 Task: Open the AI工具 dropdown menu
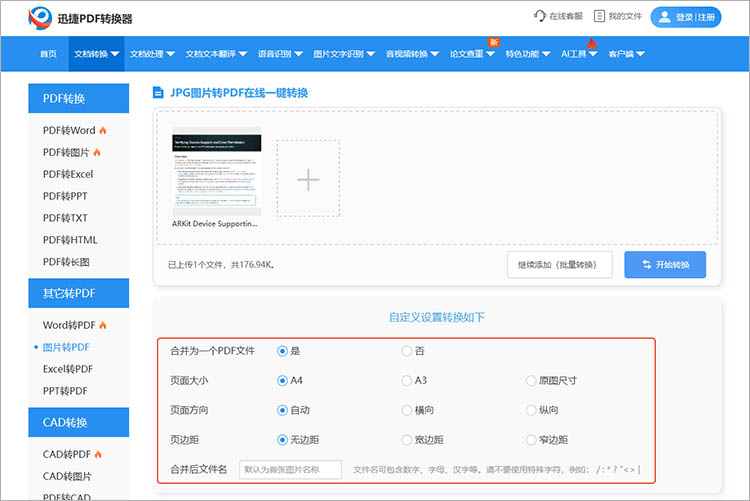click(579, 54)
